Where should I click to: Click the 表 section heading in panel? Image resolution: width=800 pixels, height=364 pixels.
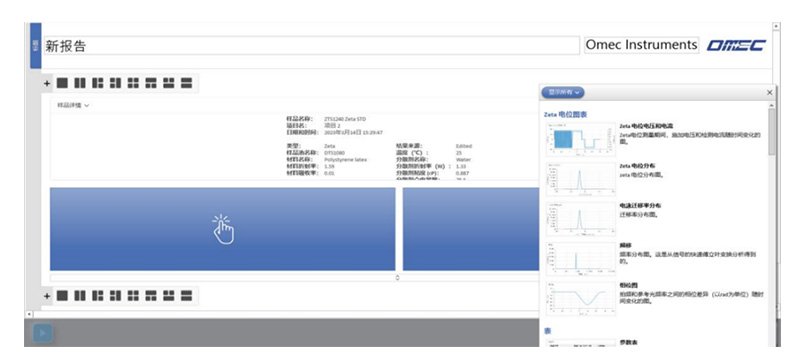pos(547,331)
